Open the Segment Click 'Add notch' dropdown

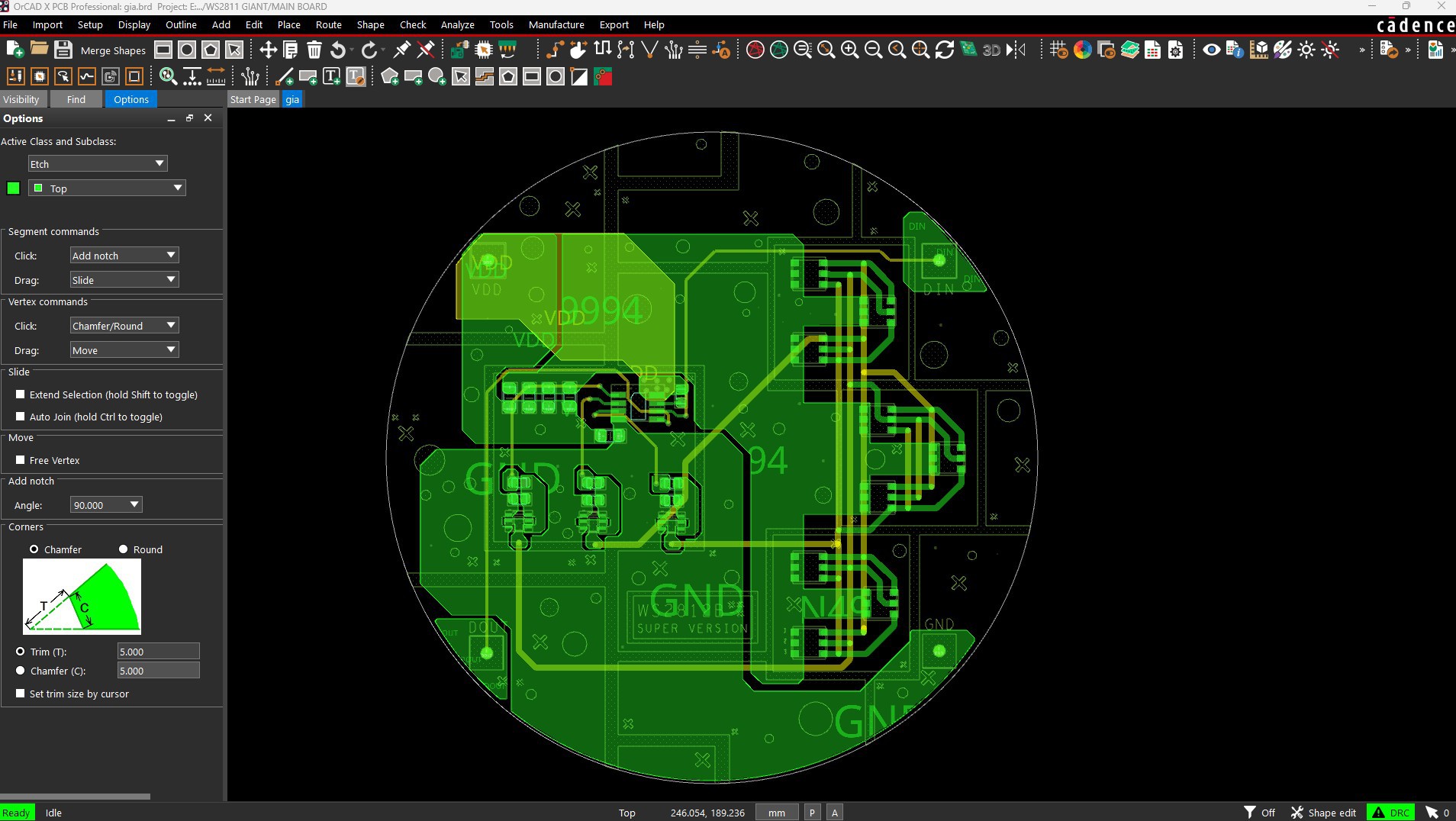click(124, 256)
